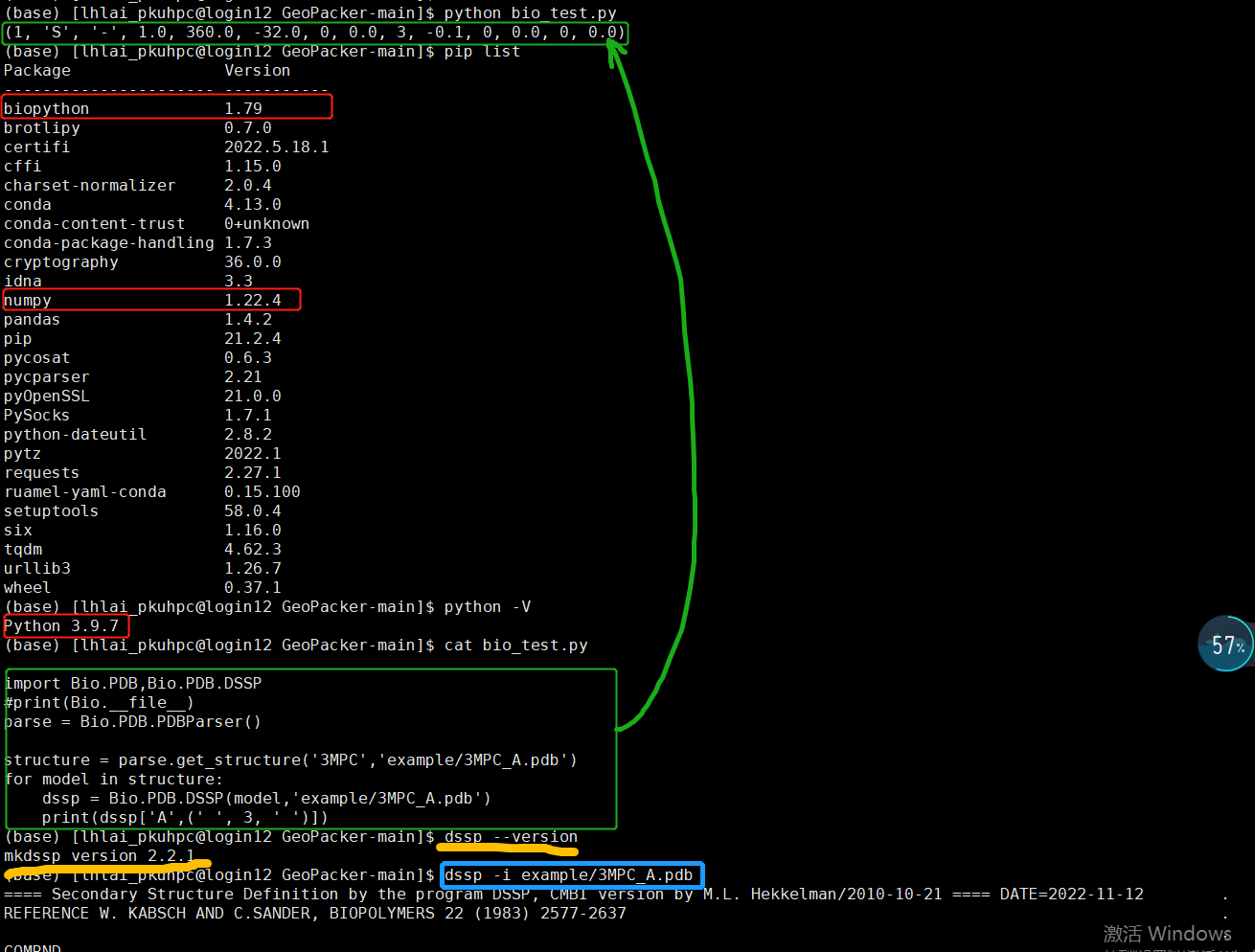Viewport: 1255px width, 952px height.
Task: Select the cat bio_test.py command line
Action: (x=514, y=645)
